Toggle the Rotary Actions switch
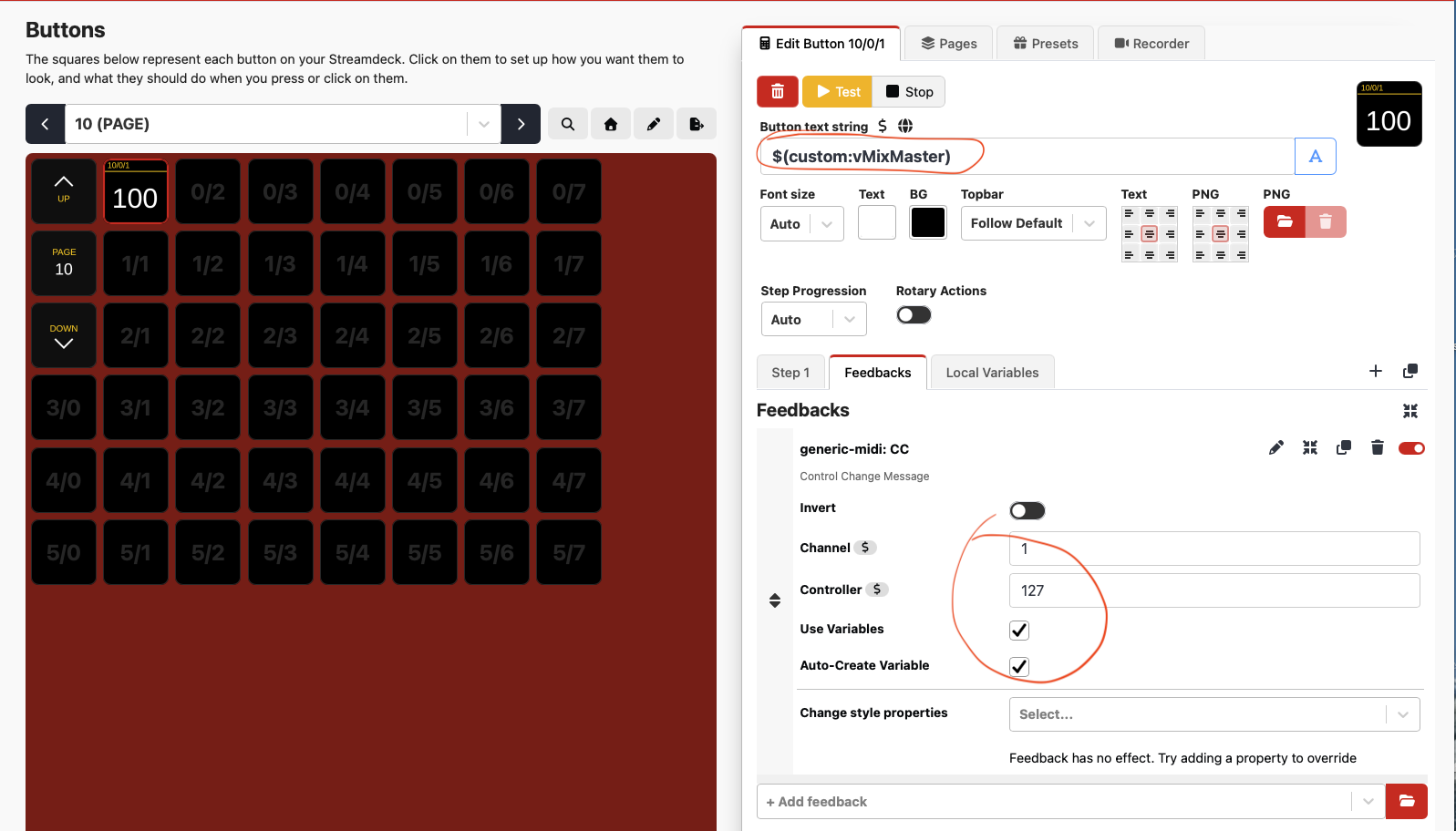This screenshot has width=1456, height=831. click(914, 315)
